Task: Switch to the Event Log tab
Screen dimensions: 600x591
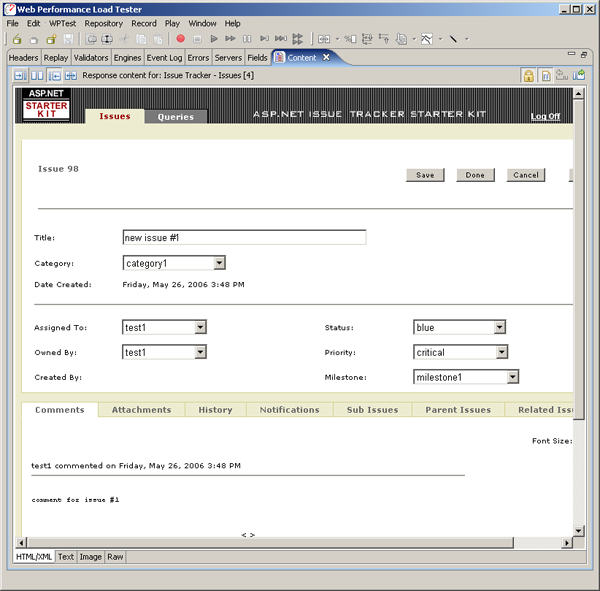Action: (x=164, y=58)
